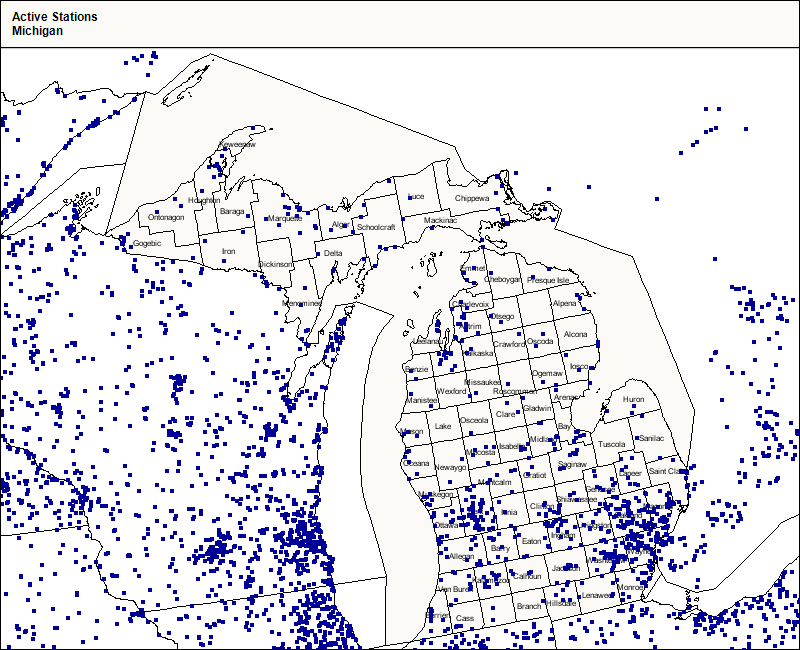Click the Ontonagon county label

pyautogui.click(x=166, y=217)
